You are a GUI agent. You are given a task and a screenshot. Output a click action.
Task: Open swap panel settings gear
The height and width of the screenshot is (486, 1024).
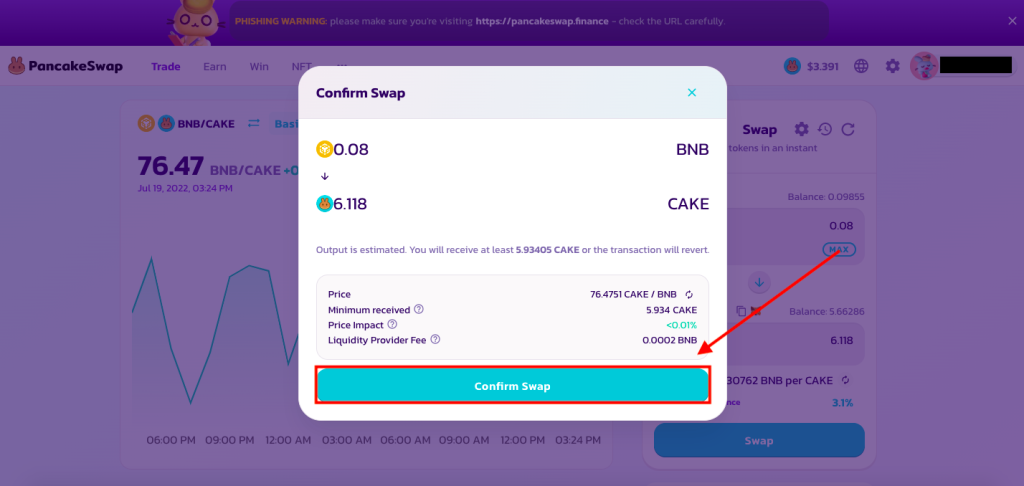point(801,129)
